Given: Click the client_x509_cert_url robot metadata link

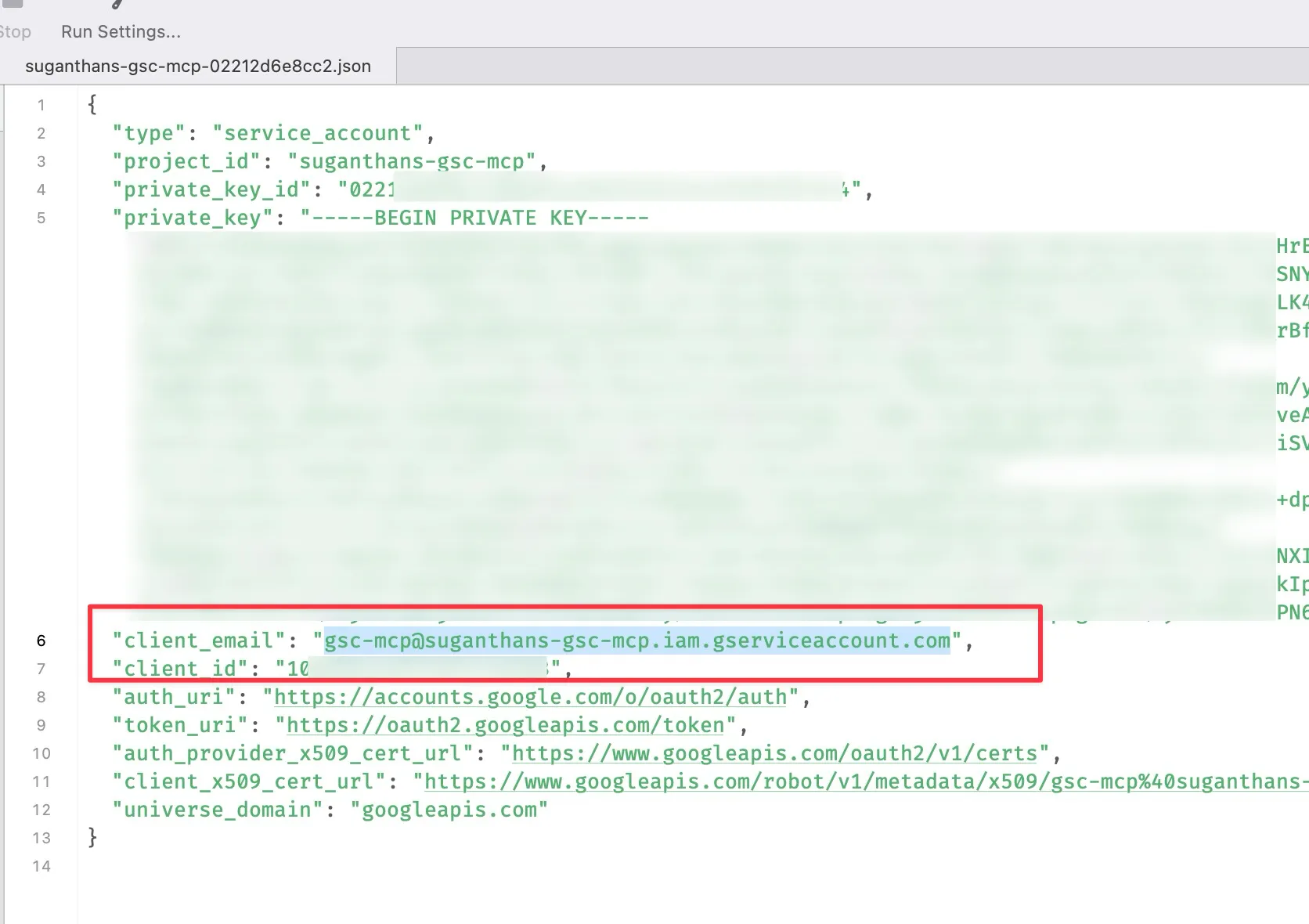Looking at the screenshot, I should click(861, 781).
